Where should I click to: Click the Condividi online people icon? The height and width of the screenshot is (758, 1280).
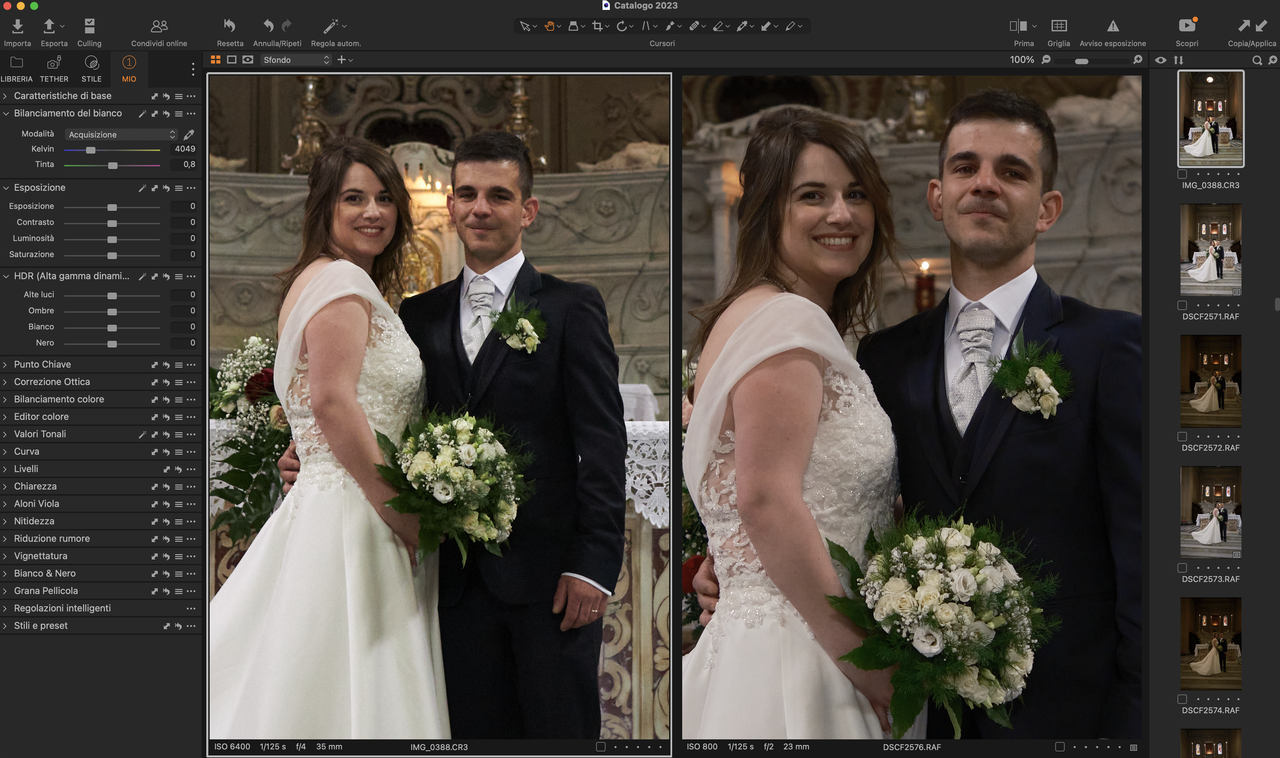pyautogui.click(x=159, y=26)
